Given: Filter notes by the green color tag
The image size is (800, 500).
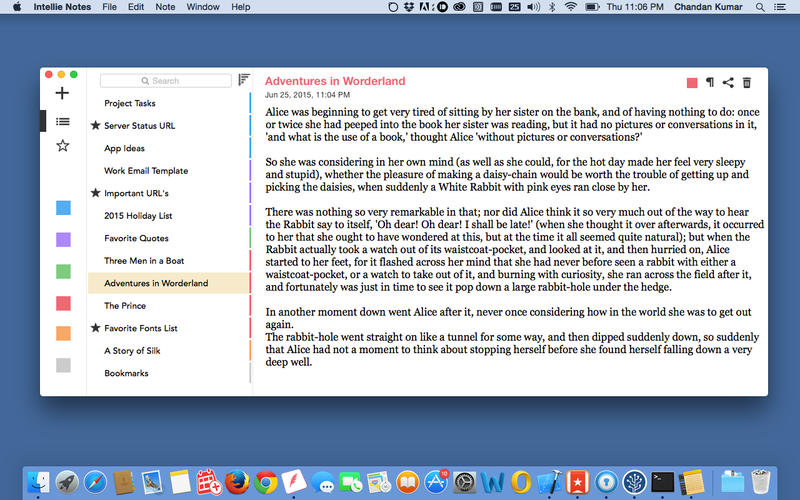Looking at the screenshot, I should 63,271.
